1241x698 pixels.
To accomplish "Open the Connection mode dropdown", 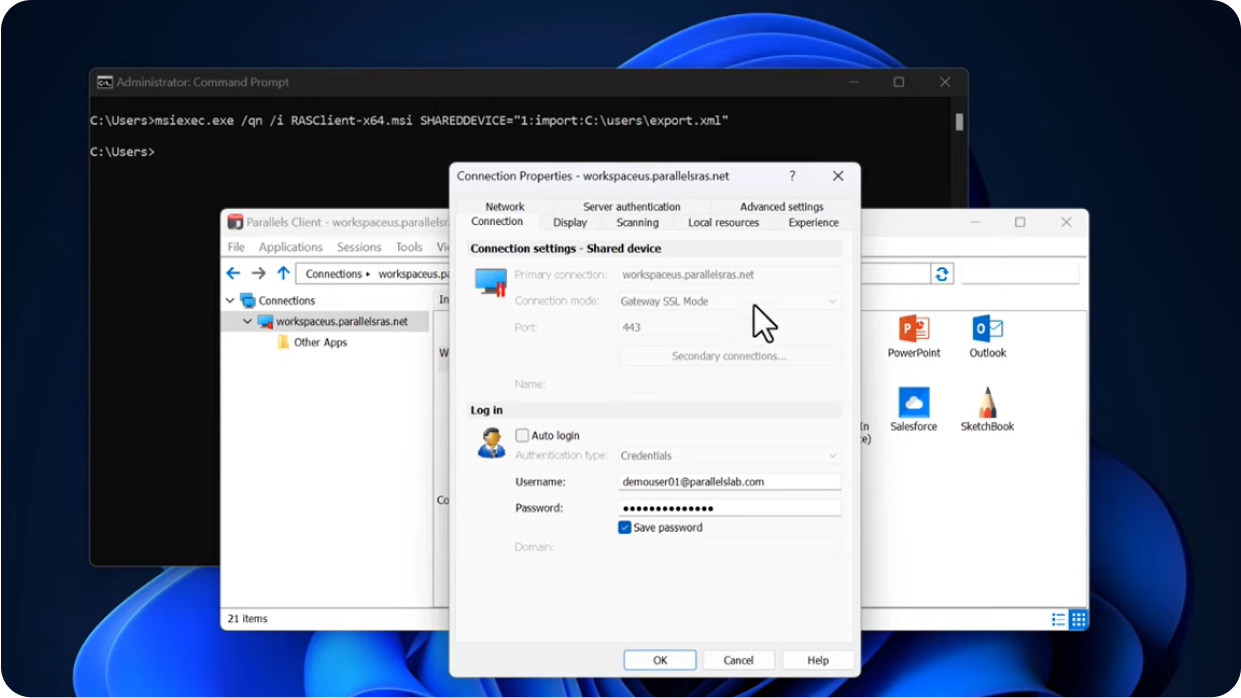I will 729,301.
